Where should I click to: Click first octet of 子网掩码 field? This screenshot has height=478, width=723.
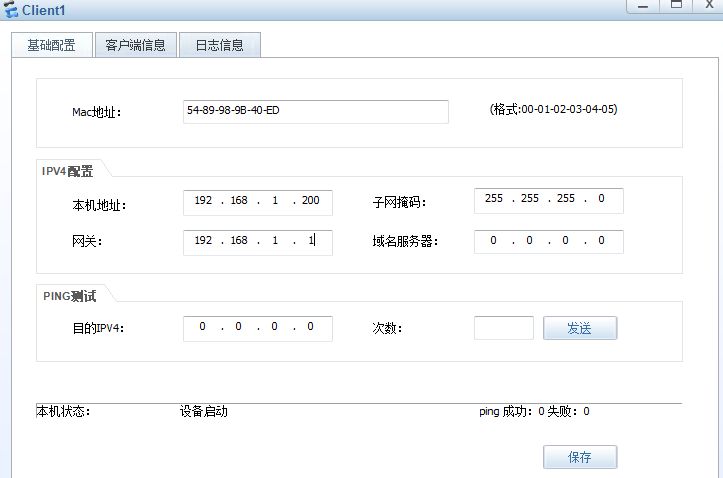494,199
